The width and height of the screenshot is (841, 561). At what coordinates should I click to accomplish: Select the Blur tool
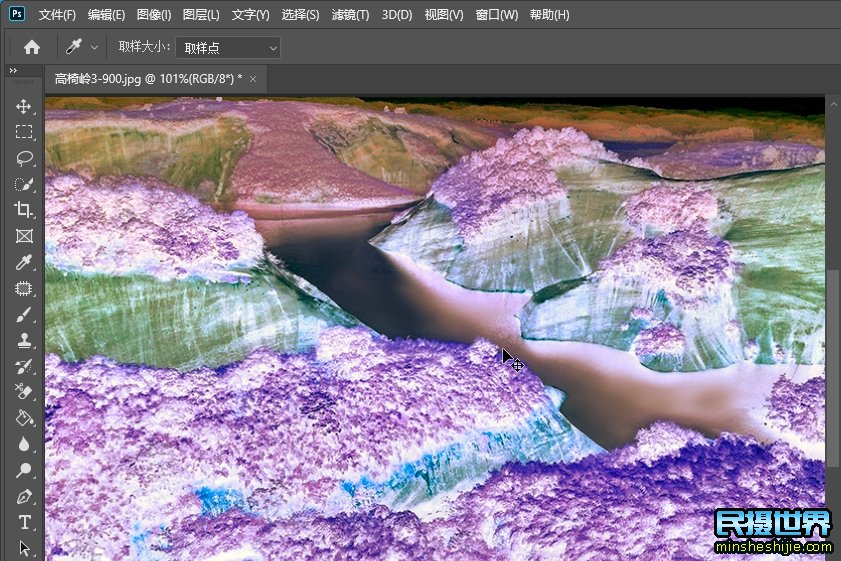[x=24, y=444]
